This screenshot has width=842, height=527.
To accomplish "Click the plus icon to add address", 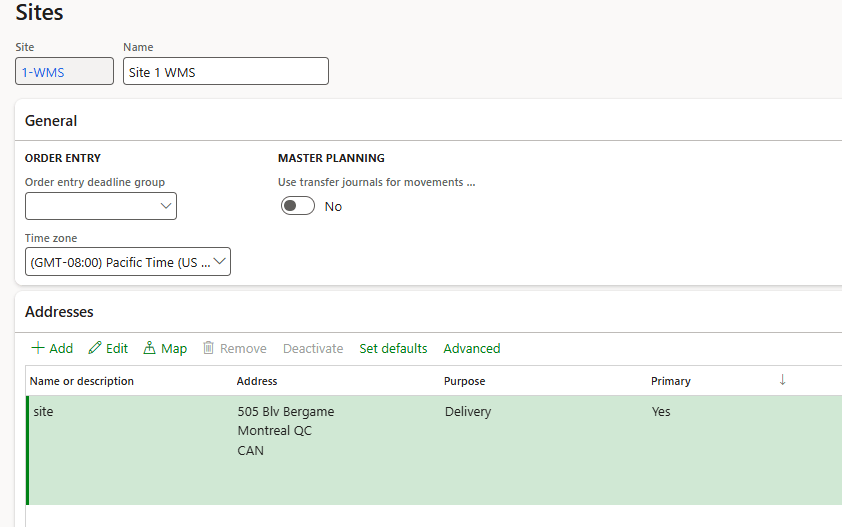I will point(38,348).
